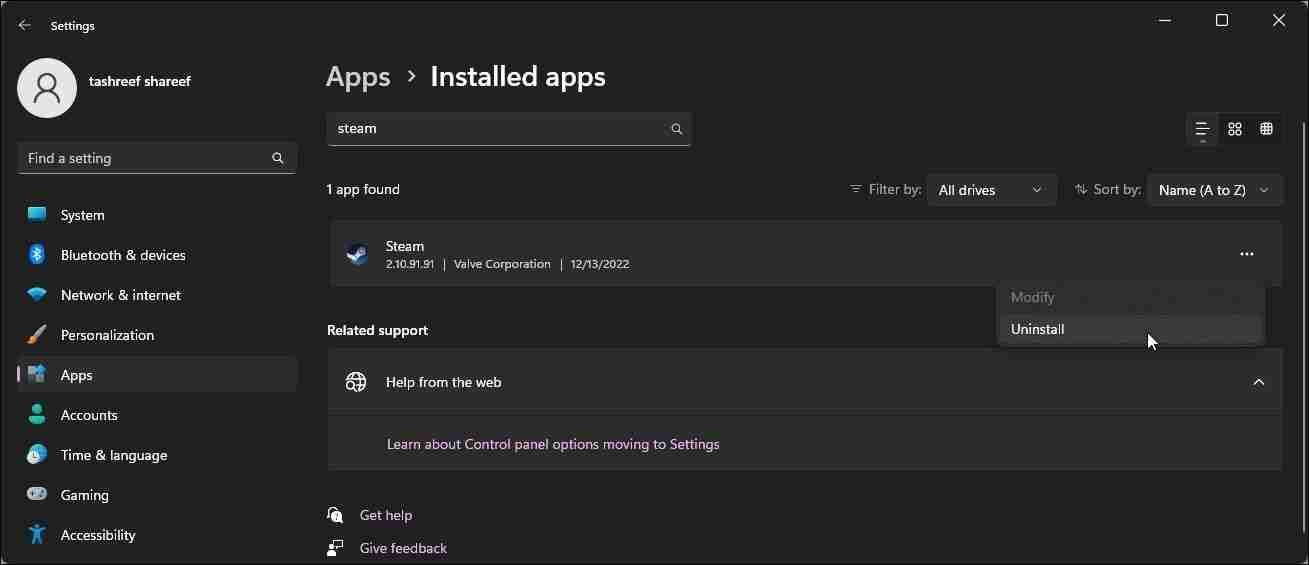Image resolution: width=1309 pixels, height=565 pixels.
Task: Open the Control panel options moving link
Action: pyautogui.click(x=553, y=444)
